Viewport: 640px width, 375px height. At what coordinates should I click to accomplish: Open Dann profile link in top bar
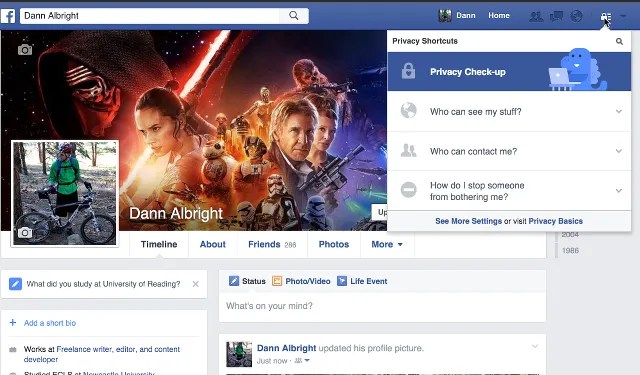pyautogui.click(x=466, y=16)
